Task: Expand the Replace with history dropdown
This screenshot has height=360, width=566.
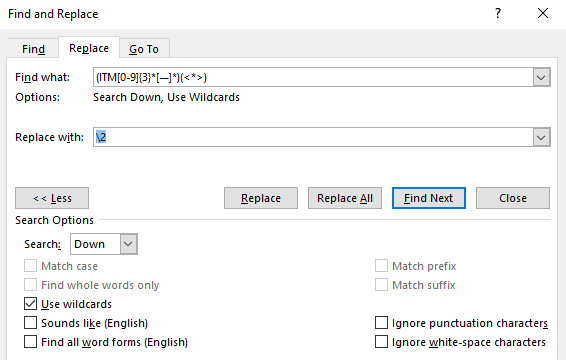Action: [x=541, y=137]
